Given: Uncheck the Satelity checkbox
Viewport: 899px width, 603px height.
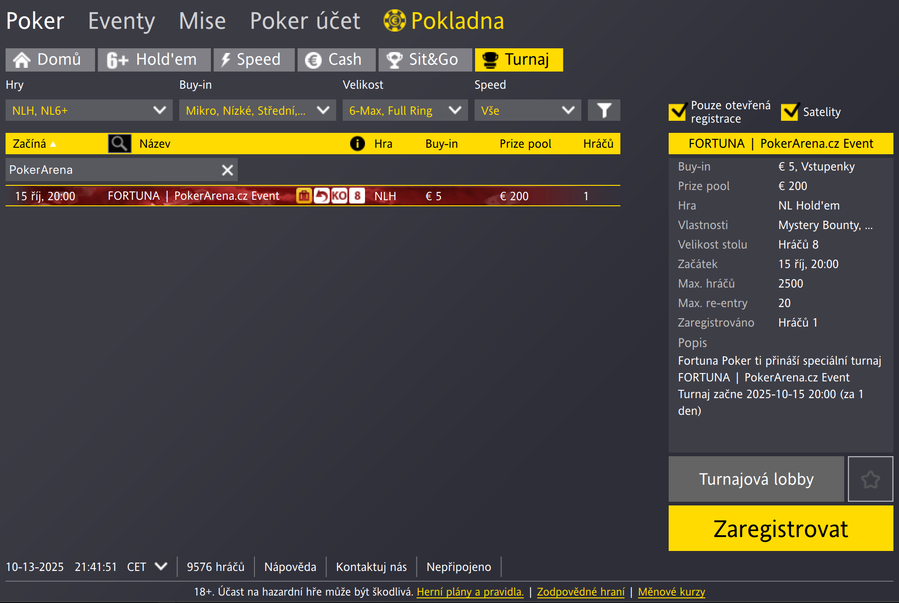Looking at the screenshot, I should [790, 111].
